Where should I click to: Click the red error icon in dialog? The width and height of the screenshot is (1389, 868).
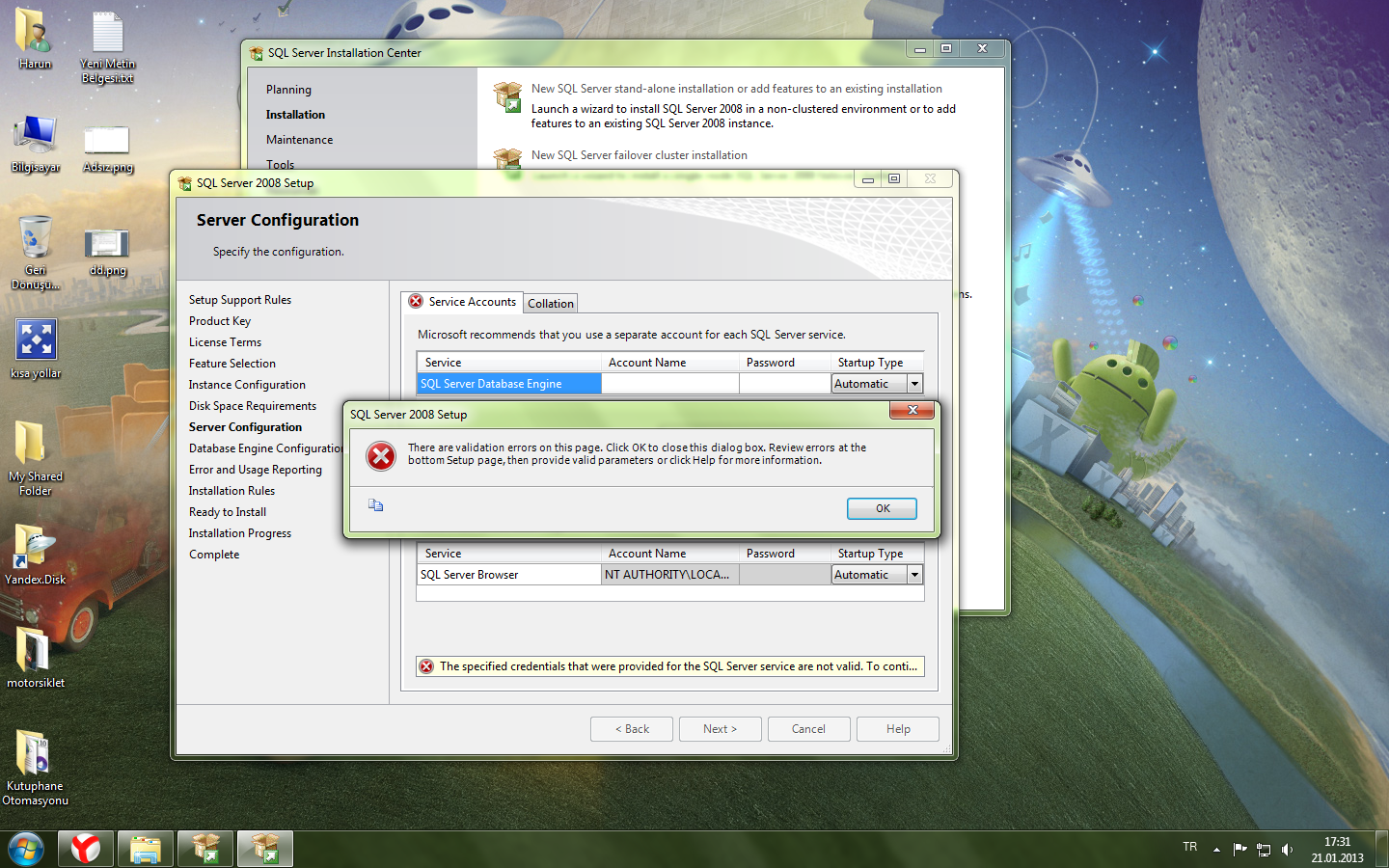pyautogui.click(x=381, y=456)
